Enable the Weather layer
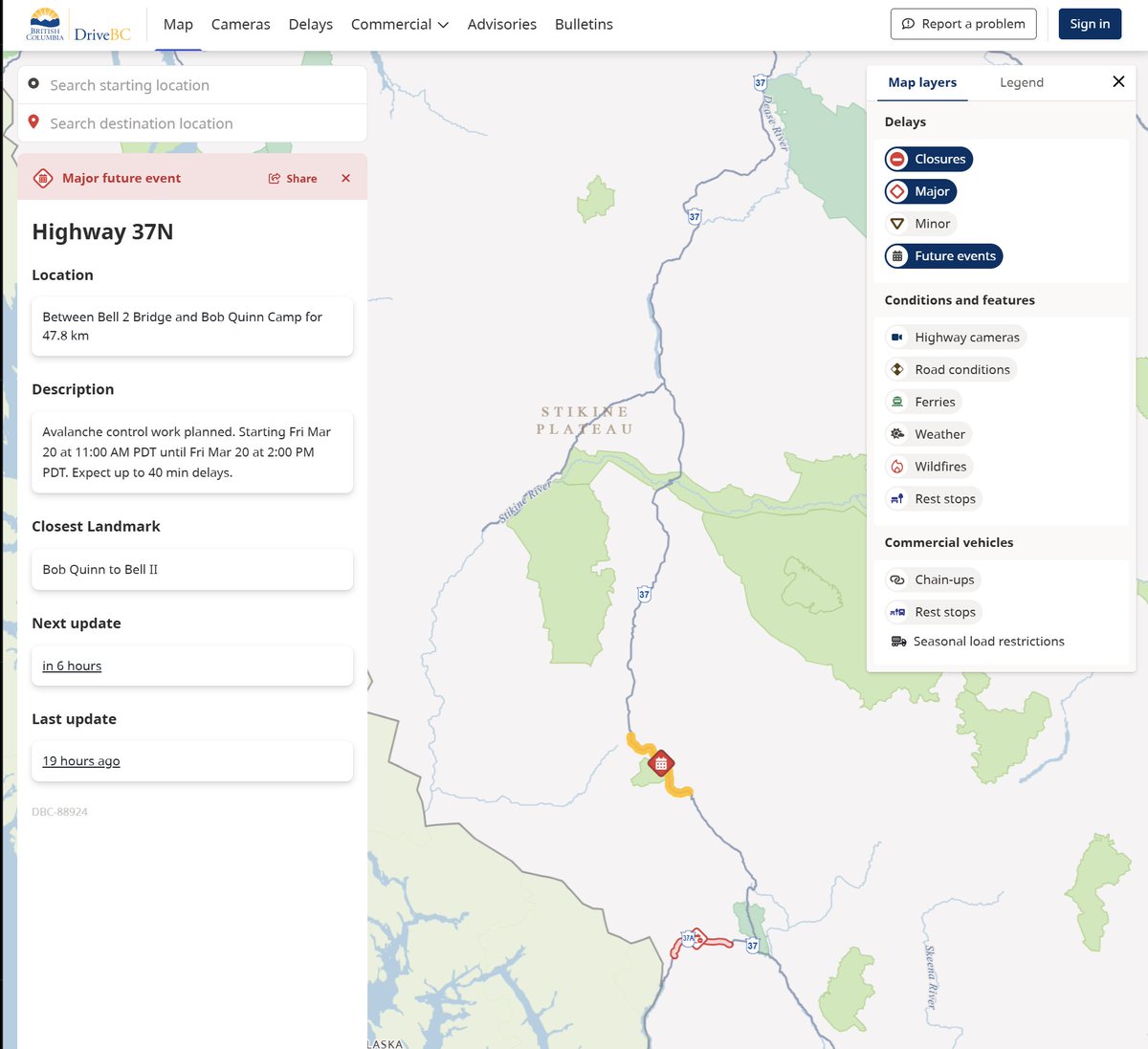The height and width of the screenshot is (1049, 1148). pos(928,434)
